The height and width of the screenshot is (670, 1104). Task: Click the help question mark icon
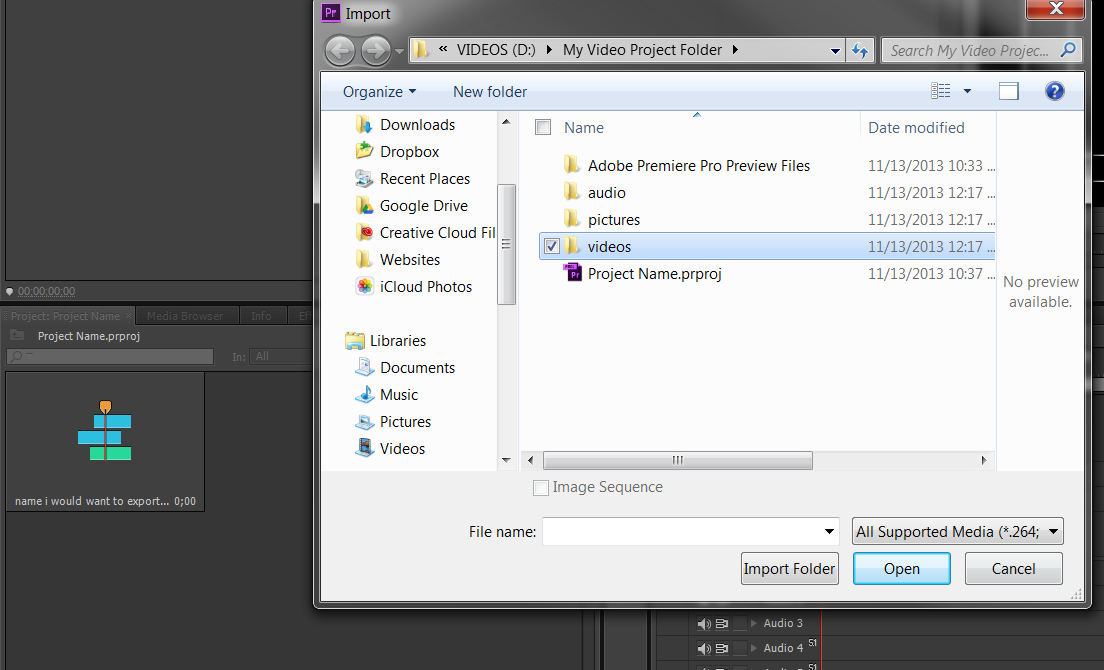pos(1054,91)
